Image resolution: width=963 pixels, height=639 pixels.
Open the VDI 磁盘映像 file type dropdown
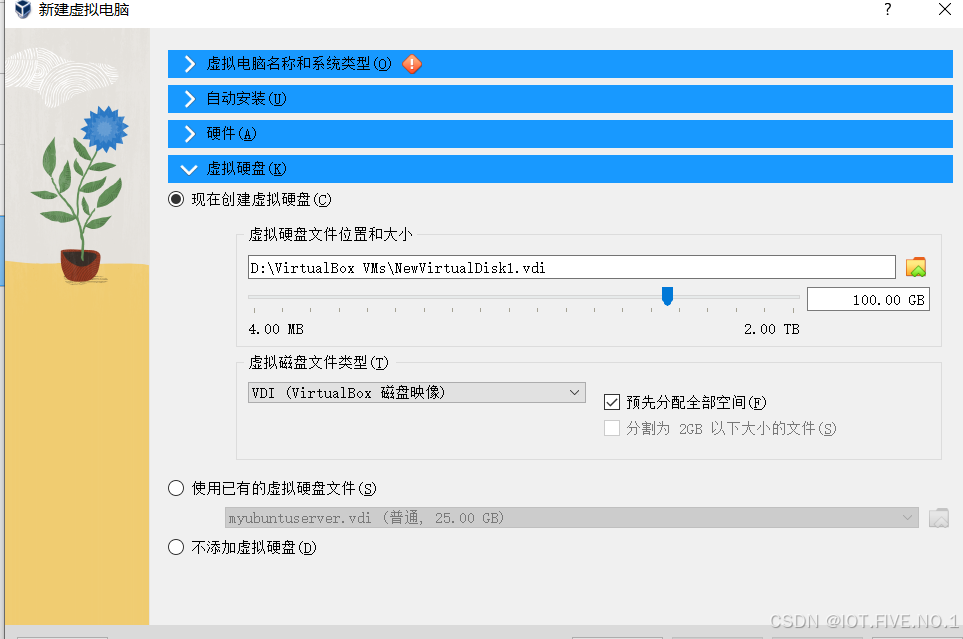point(416,393)
